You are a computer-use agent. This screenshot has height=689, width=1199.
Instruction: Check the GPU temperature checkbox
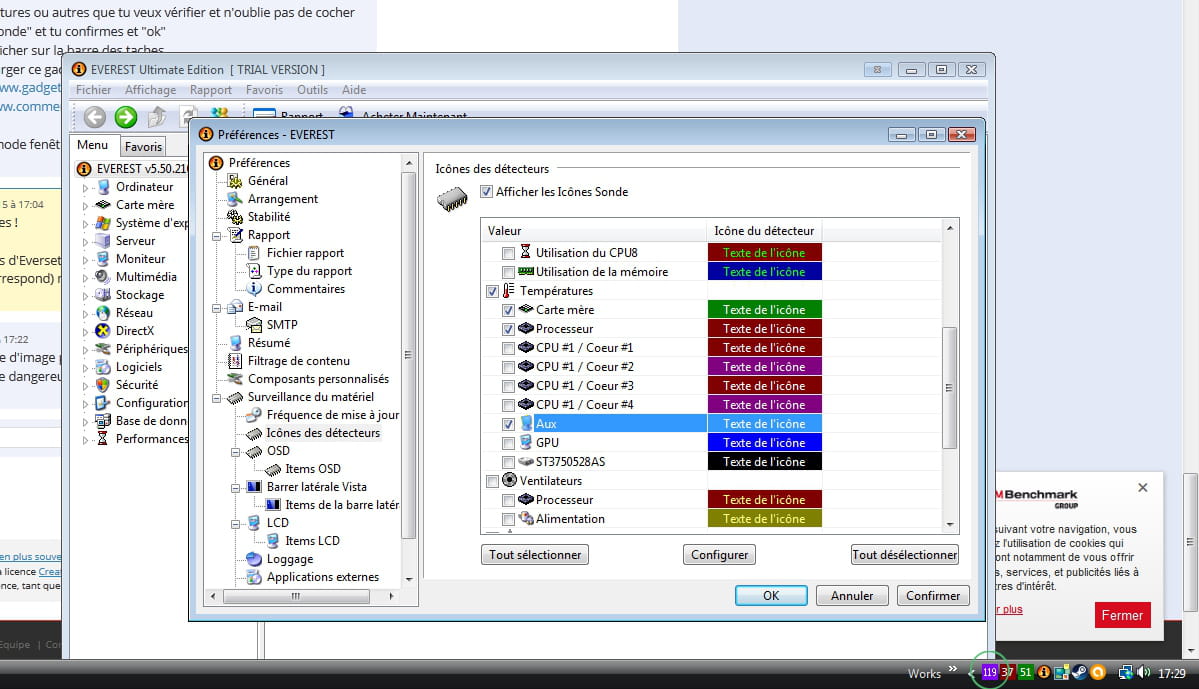pyautogui.click(x=508, y=444)
